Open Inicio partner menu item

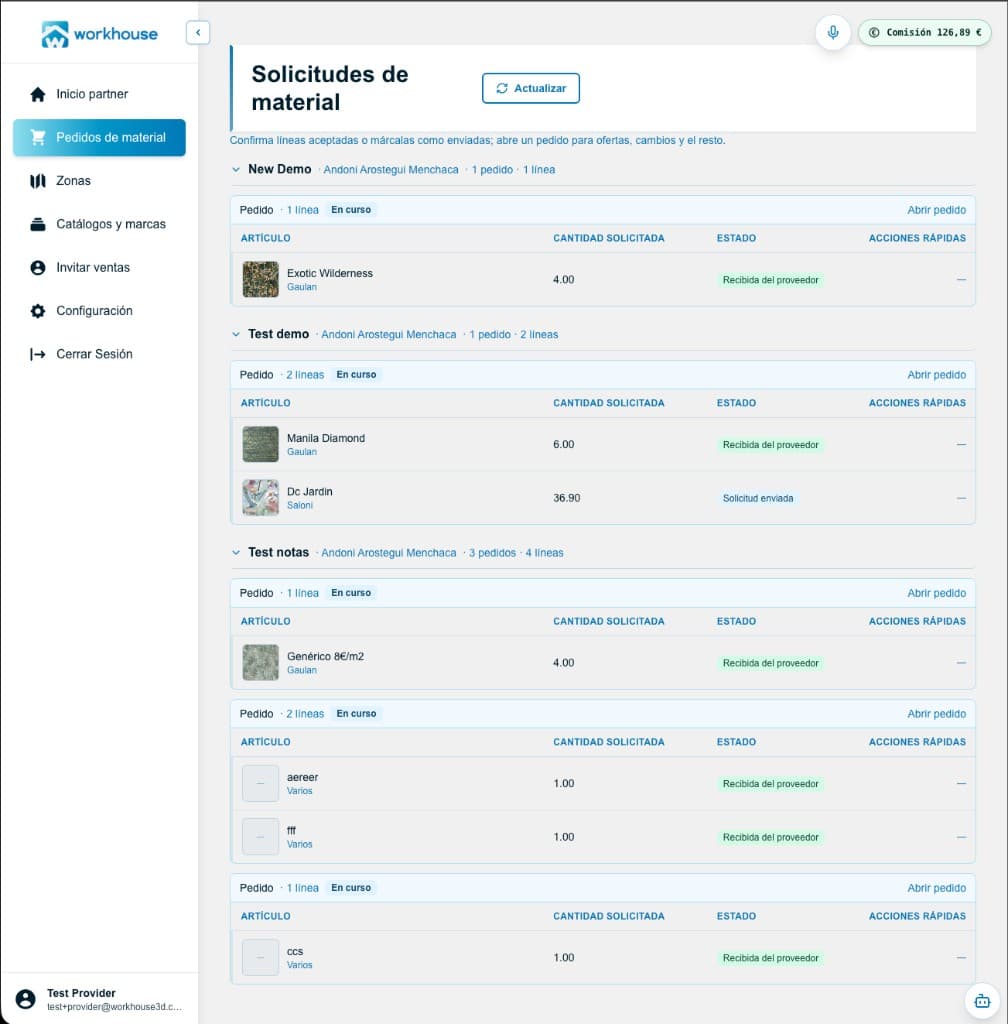point(99,94)
